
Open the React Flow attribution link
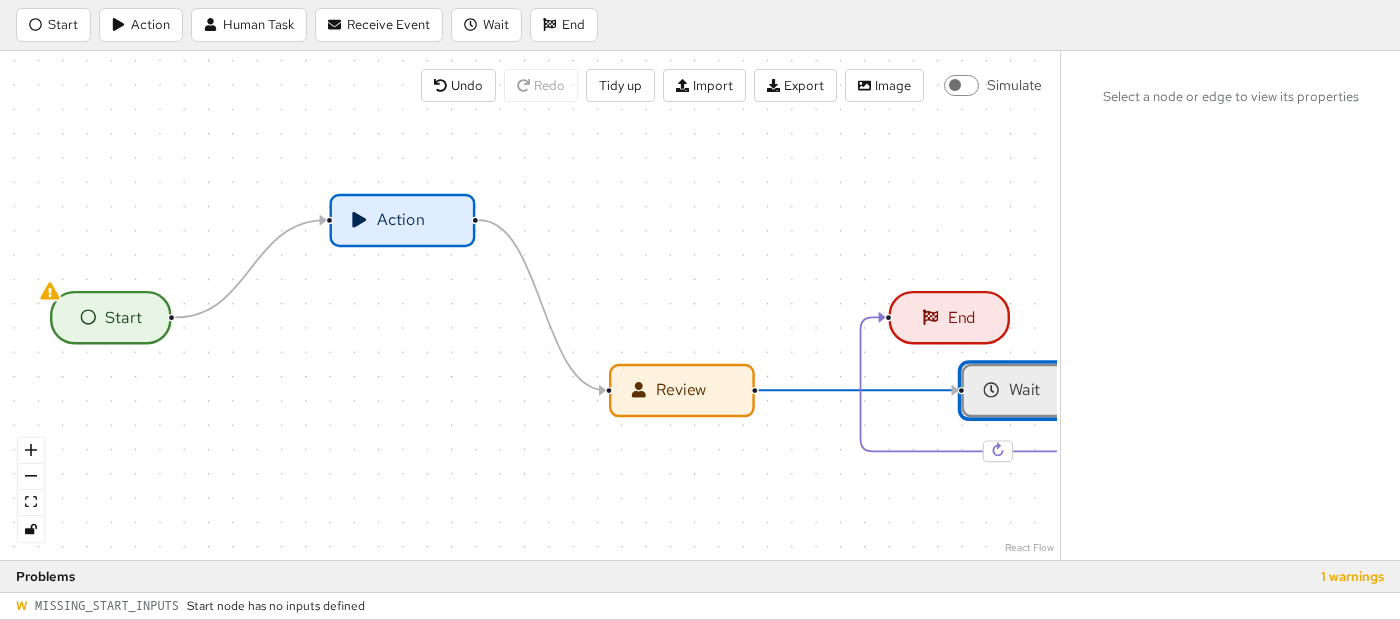click(x=1029, y=548)
